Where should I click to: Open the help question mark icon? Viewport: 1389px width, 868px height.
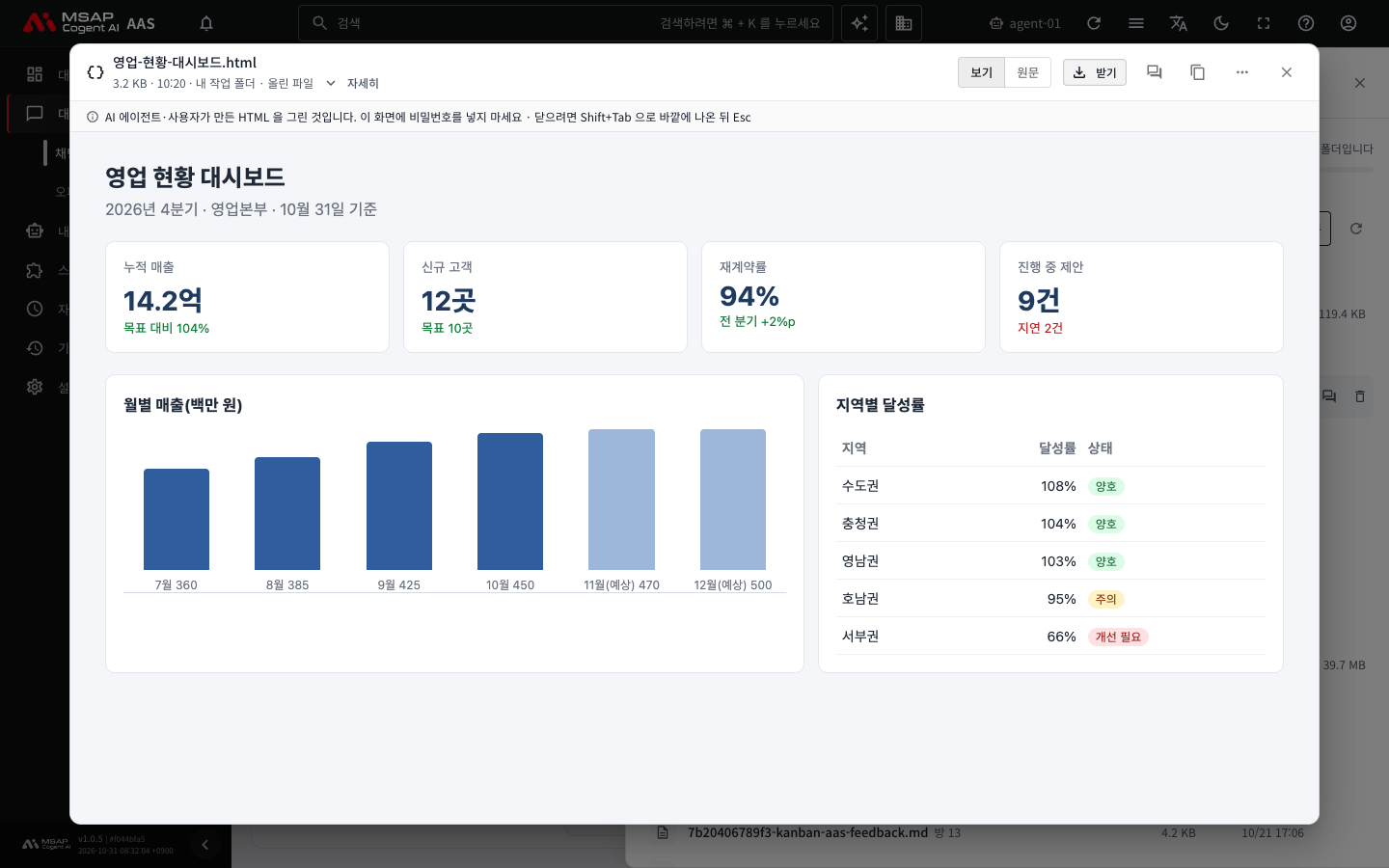(1306, 23)
